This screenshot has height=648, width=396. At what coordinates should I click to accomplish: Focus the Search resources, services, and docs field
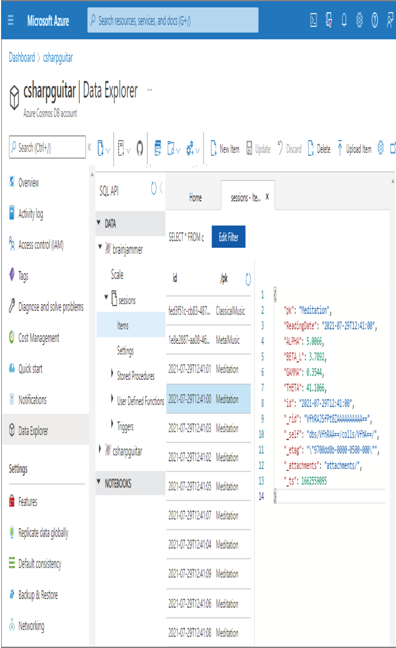point(173,20)
